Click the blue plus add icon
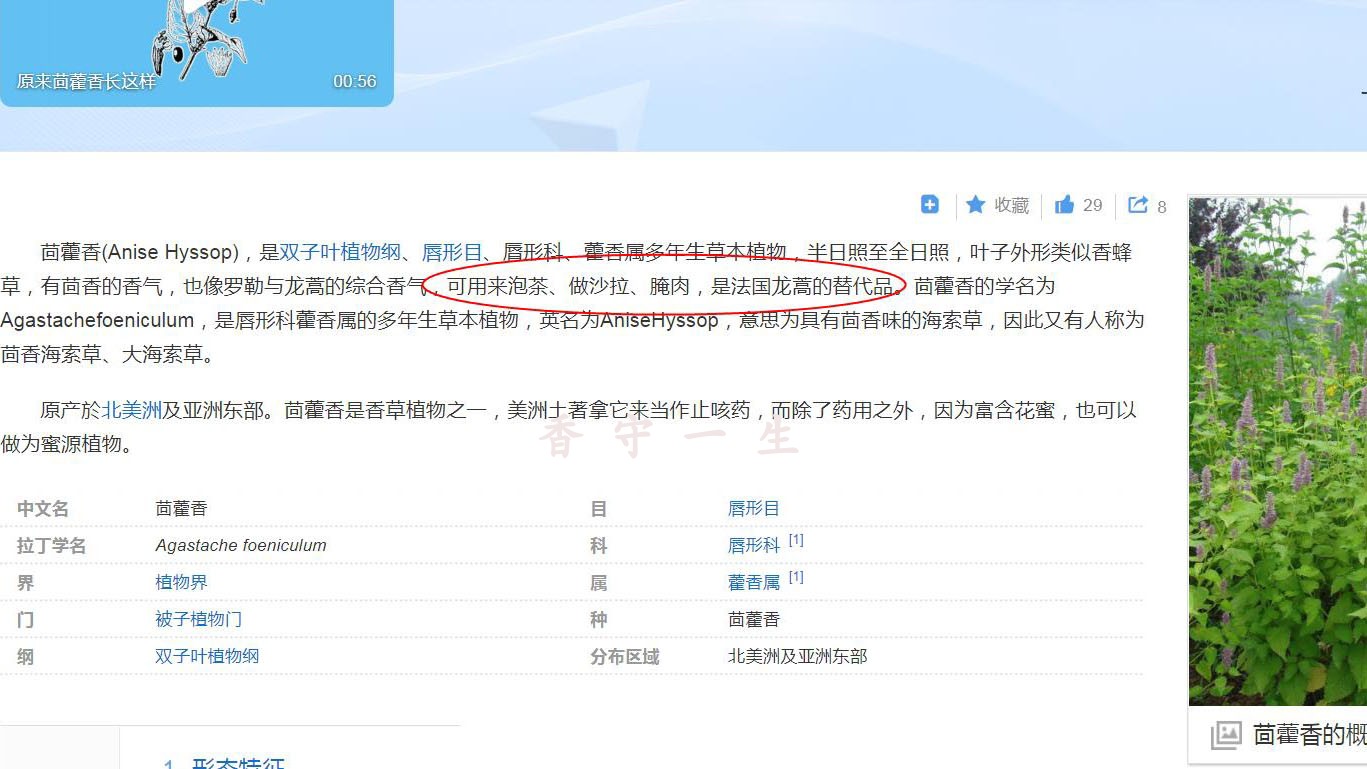 [930, 204]
